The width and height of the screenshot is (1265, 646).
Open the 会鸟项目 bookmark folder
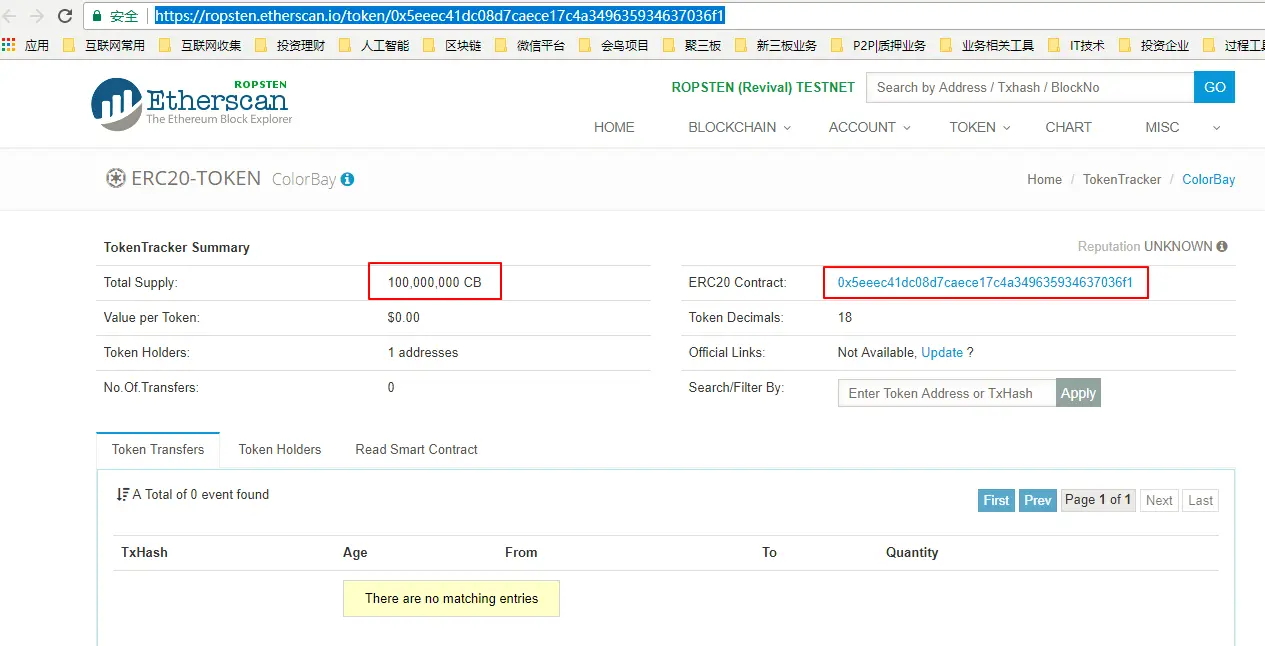tap(614, 45)
